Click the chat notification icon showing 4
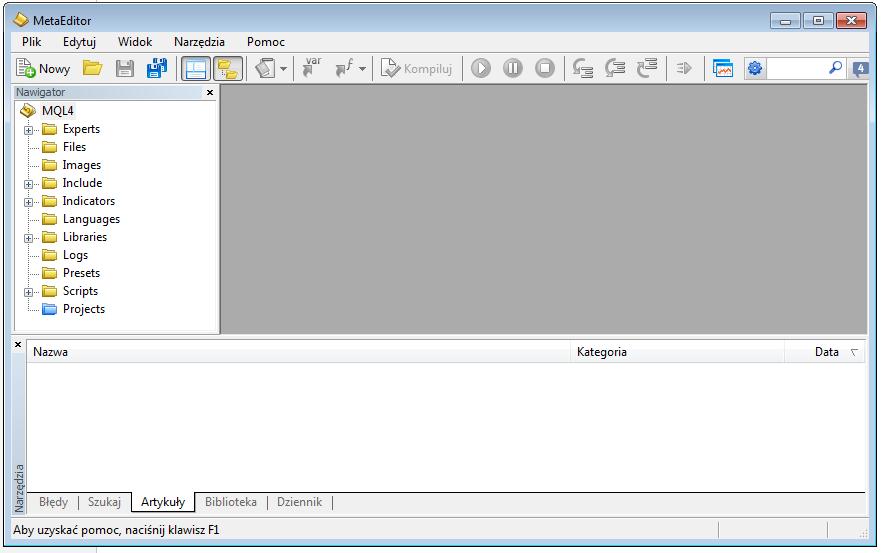Image resolution: width=881 pixels, height=553 pixels. 860,69
